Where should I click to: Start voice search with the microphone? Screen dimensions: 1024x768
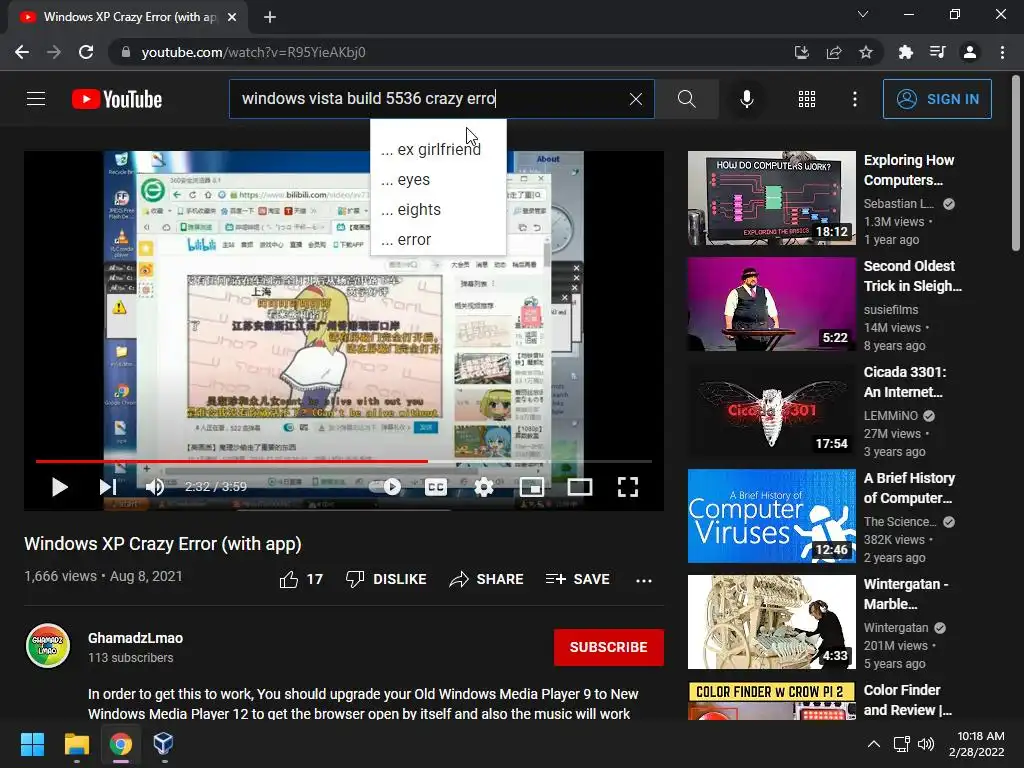[x=746, y=99]
